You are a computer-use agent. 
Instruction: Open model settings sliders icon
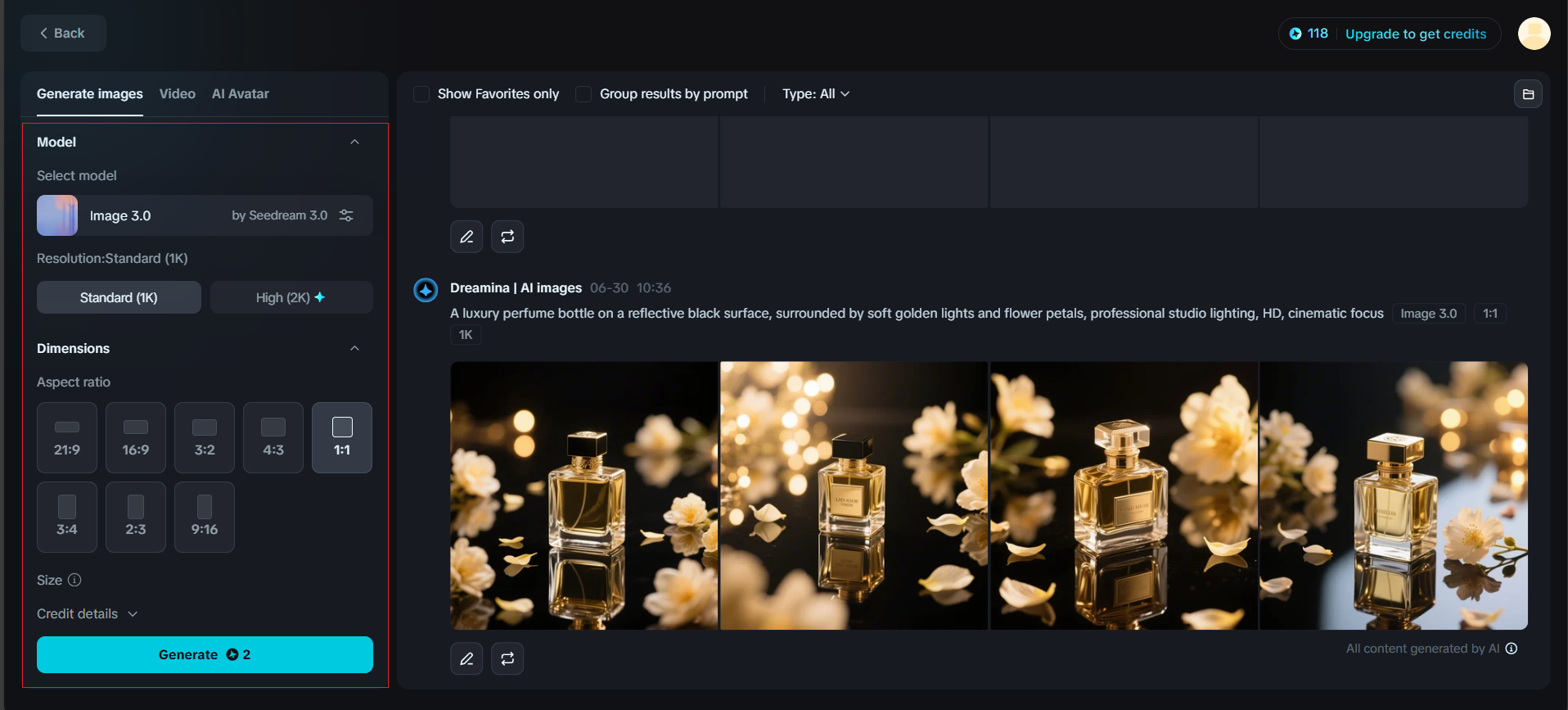click(346, 215)
